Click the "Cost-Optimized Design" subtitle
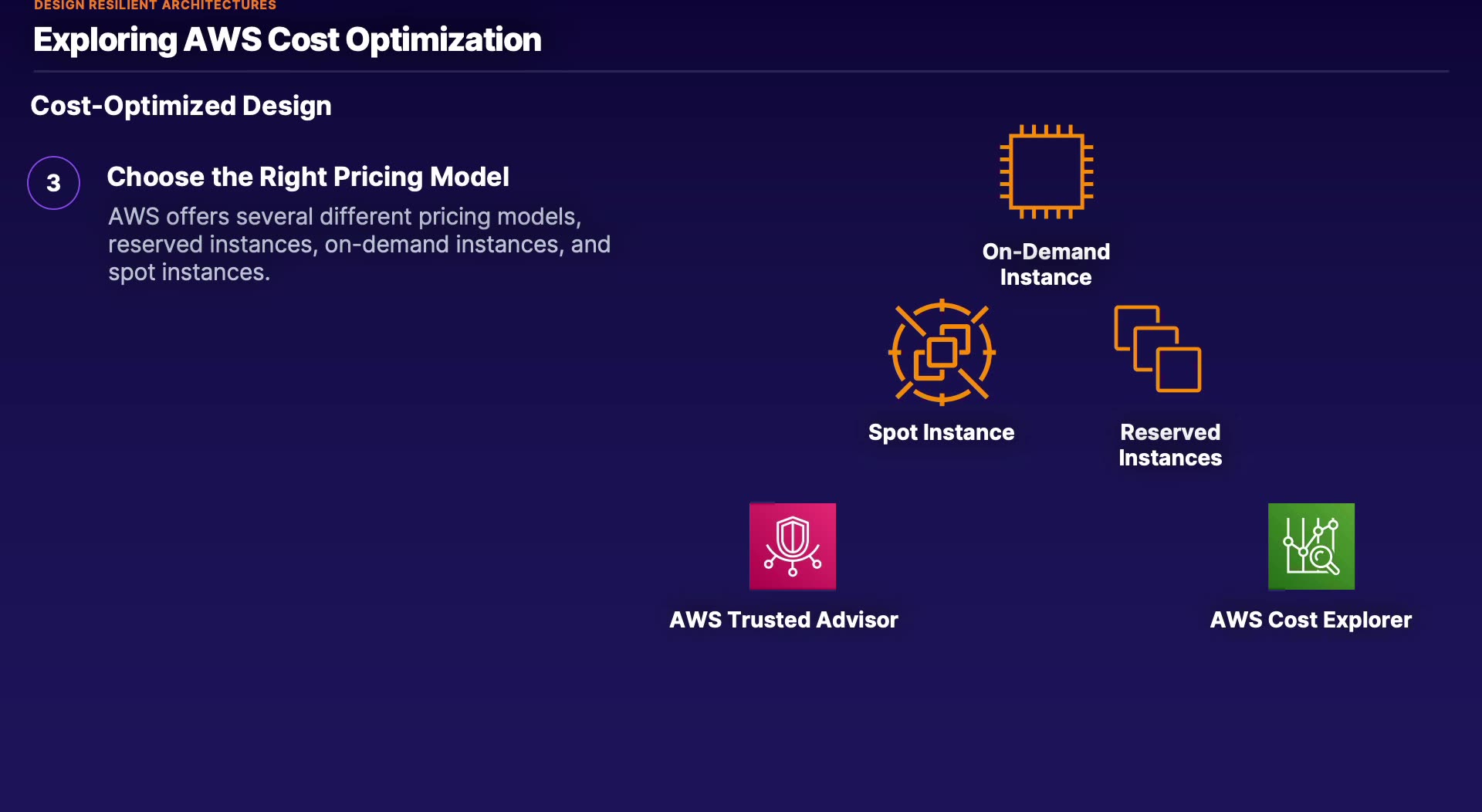This screenshot has height=812, width=1482. coord(181,106)
